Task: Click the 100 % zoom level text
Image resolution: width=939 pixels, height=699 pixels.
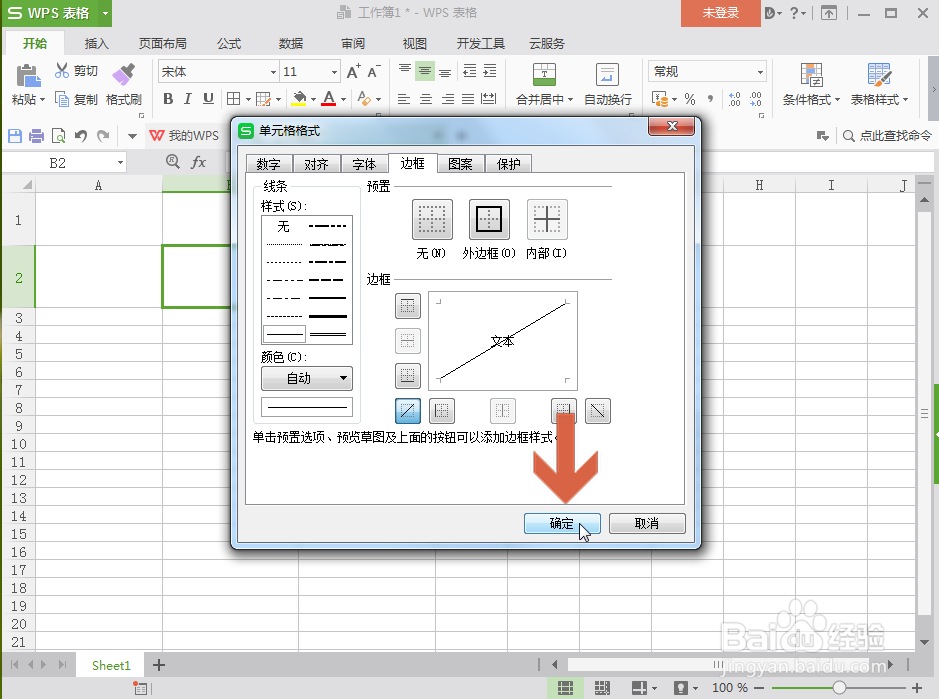Action: (729, 688)
